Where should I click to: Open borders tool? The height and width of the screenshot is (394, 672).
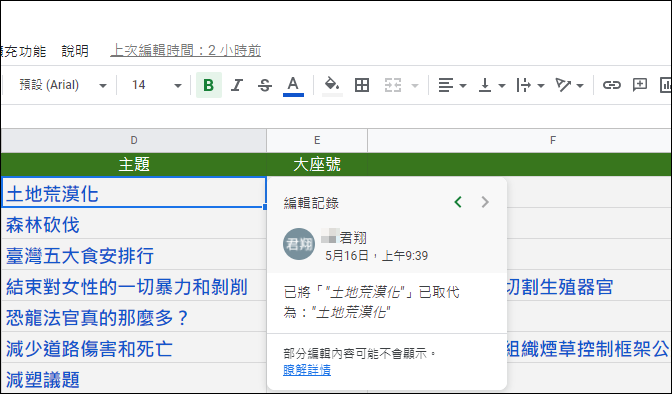(362, 85)
